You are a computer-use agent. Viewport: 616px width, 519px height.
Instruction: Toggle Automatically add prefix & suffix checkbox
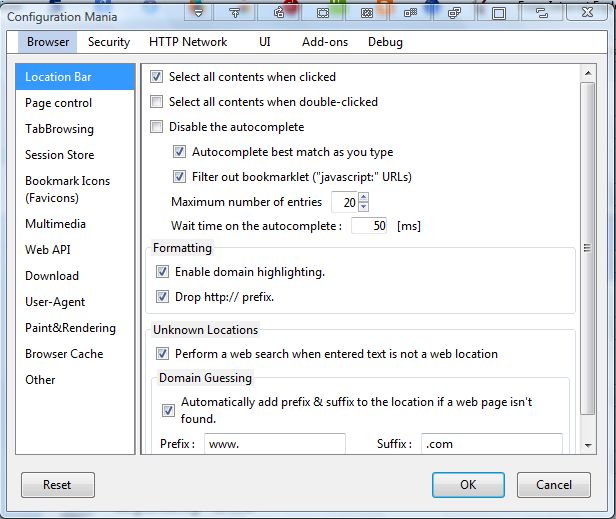point(169,411)
